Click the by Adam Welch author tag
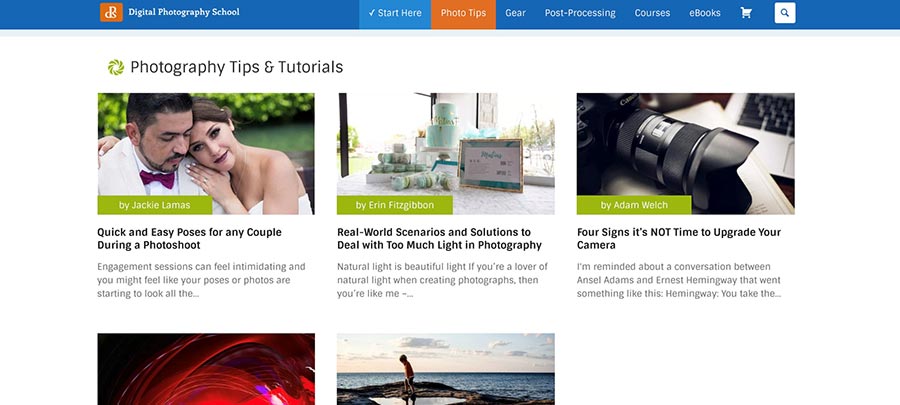Image resolution: width=900 pixels, height=405 pixels. [x=634, y=205]
